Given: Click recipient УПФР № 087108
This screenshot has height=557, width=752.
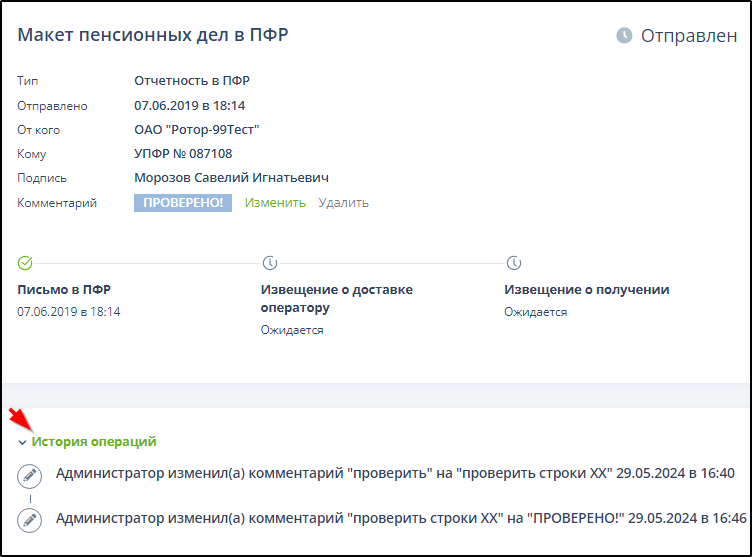Looking at the screenshot, I should click(x=183, y=154).
